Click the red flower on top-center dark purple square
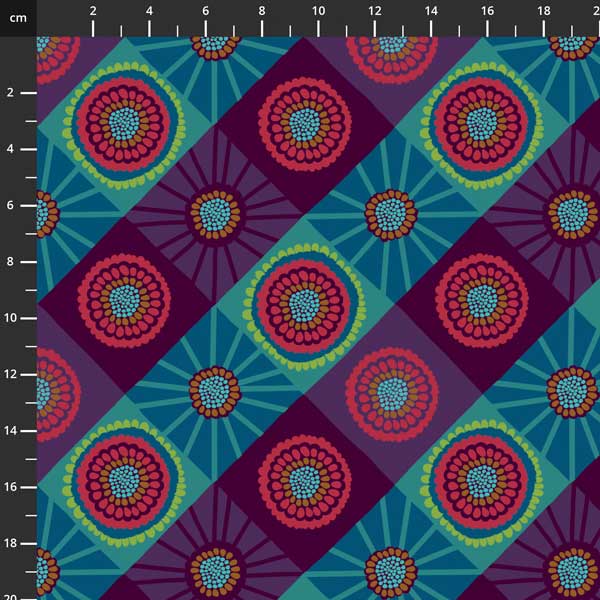 pyautogui.click(x=304, y=123)
